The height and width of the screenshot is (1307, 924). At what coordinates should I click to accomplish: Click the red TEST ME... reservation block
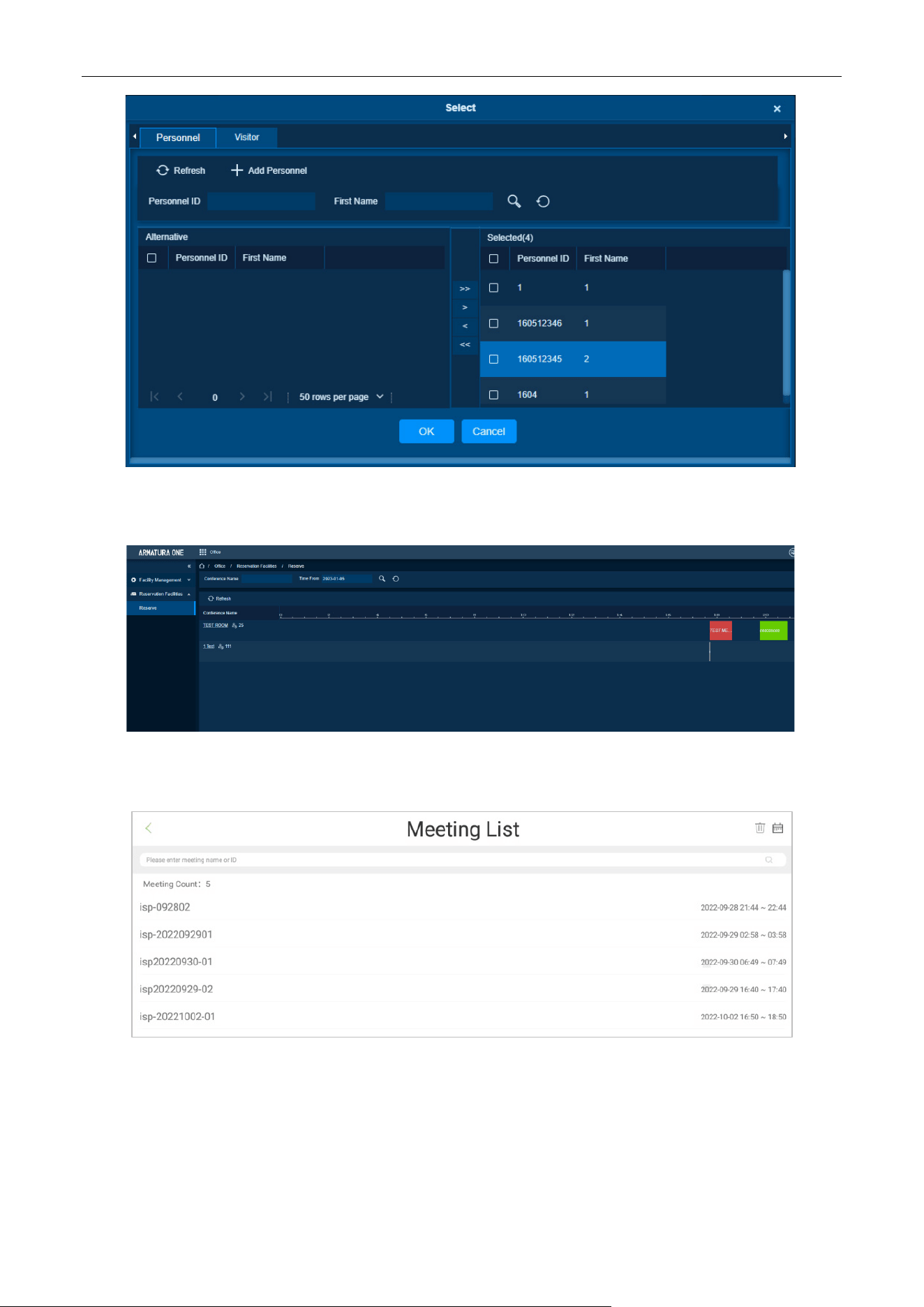point(720,630)
